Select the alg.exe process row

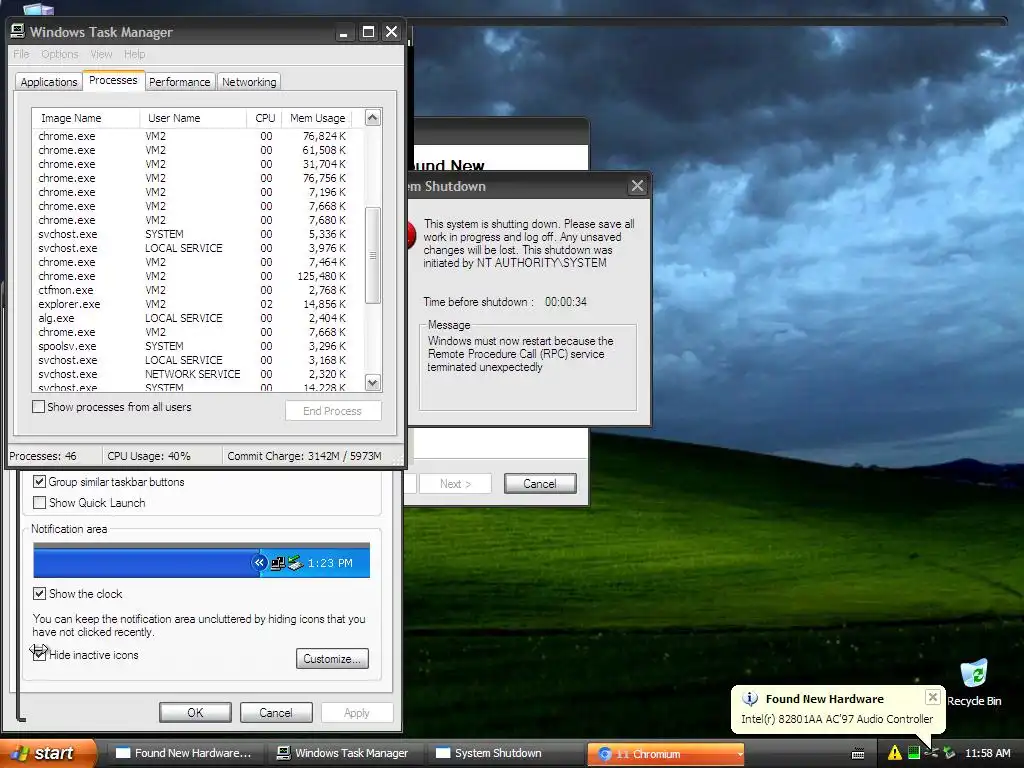tap(199, 318)
